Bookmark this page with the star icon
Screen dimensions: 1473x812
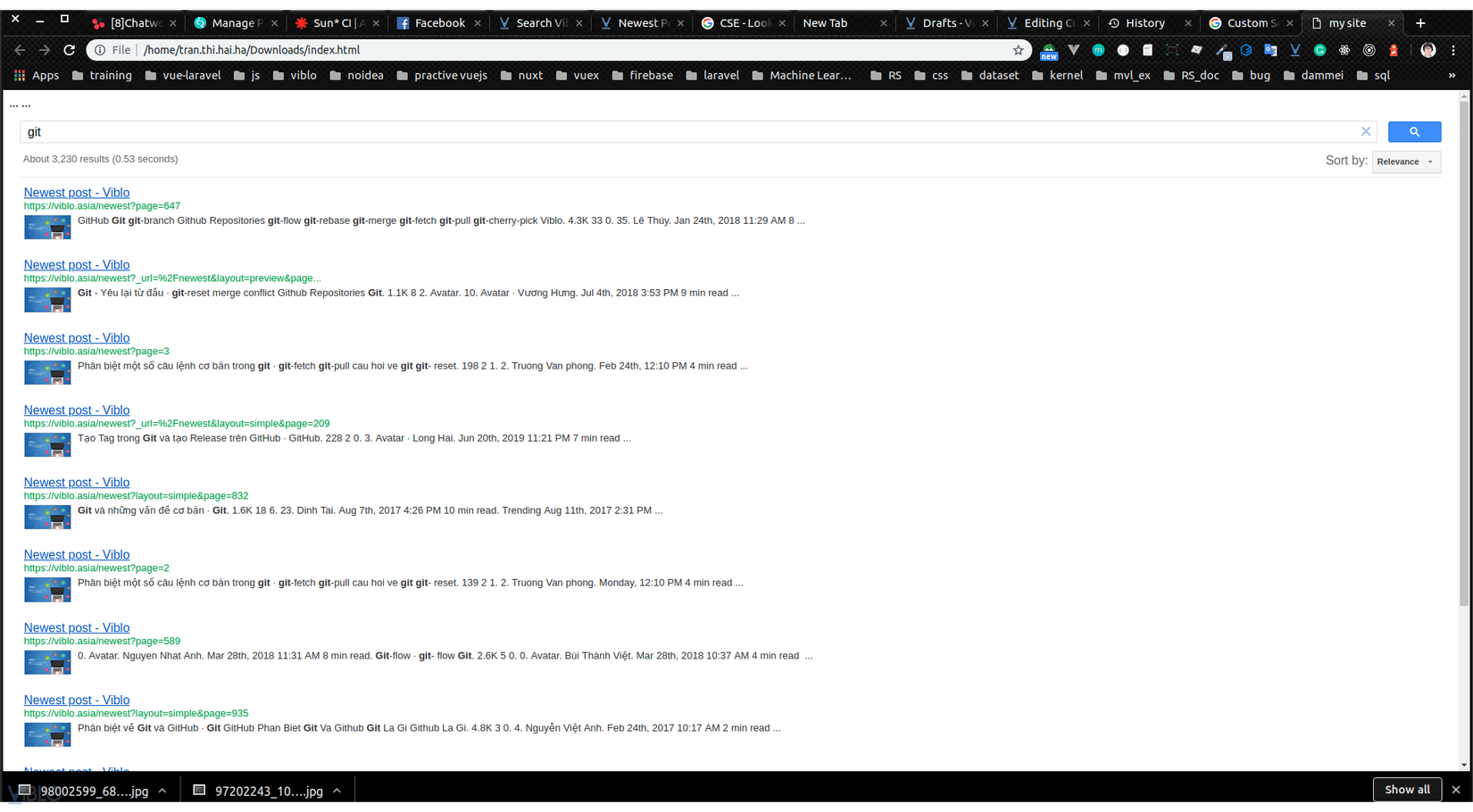pyautogui.click(x=1018, y=50)
